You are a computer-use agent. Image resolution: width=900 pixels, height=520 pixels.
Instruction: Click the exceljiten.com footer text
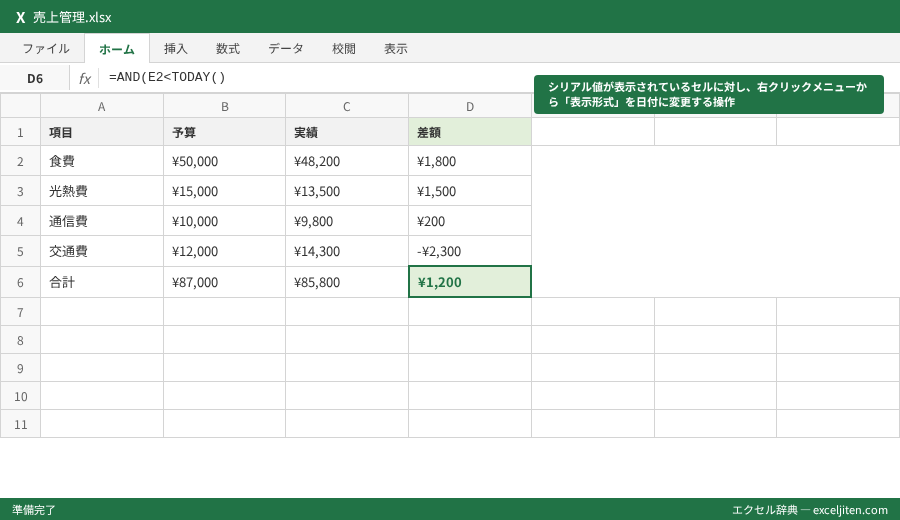tap(850, 510)
